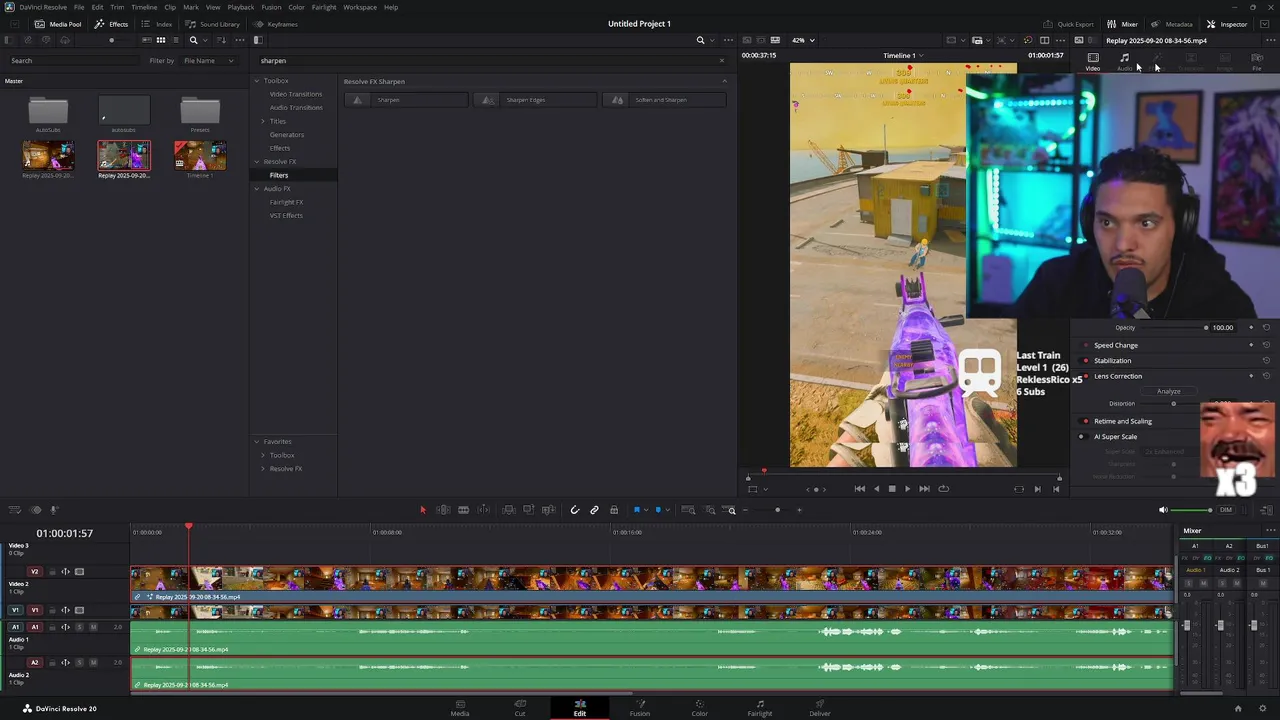This screenshot has height=720, width=1280.
Task: Open the viewer zoom 42% dropdown
Action: coord(803,40)
